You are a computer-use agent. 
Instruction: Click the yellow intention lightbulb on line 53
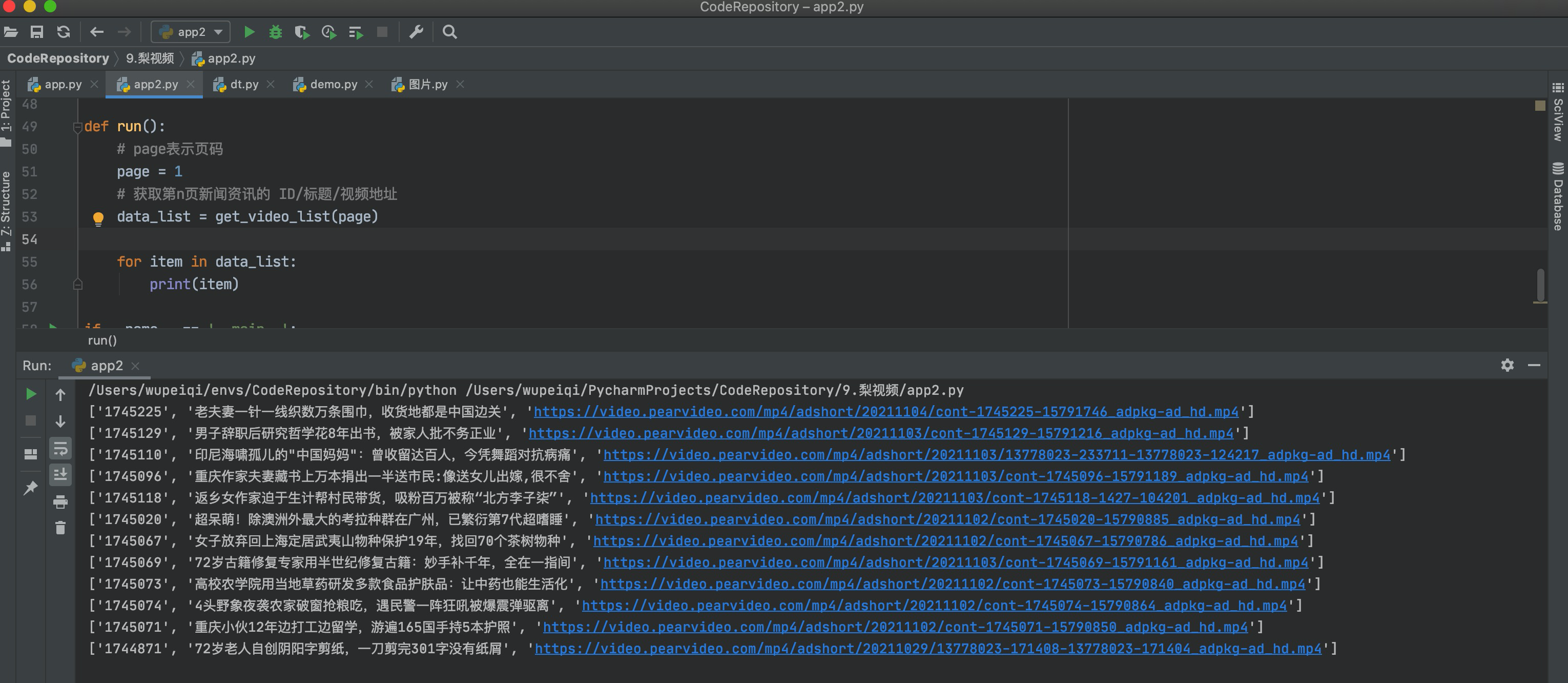tap(98, 219)
